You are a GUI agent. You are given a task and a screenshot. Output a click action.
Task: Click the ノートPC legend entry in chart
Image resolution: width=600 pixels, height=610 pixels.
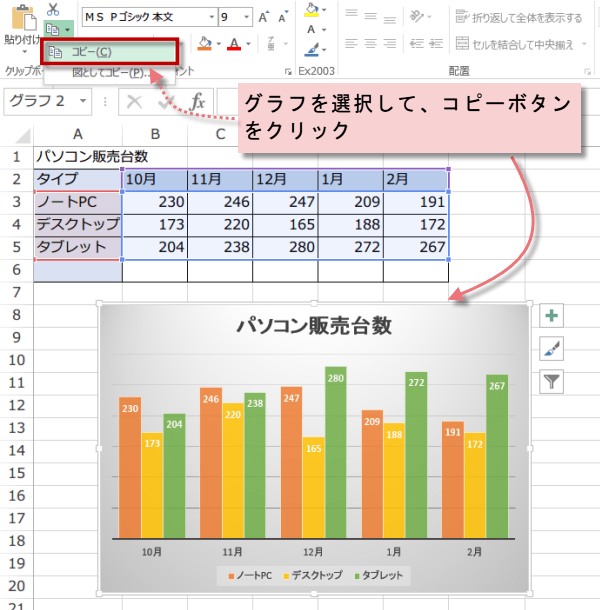[x=250, y=575]
